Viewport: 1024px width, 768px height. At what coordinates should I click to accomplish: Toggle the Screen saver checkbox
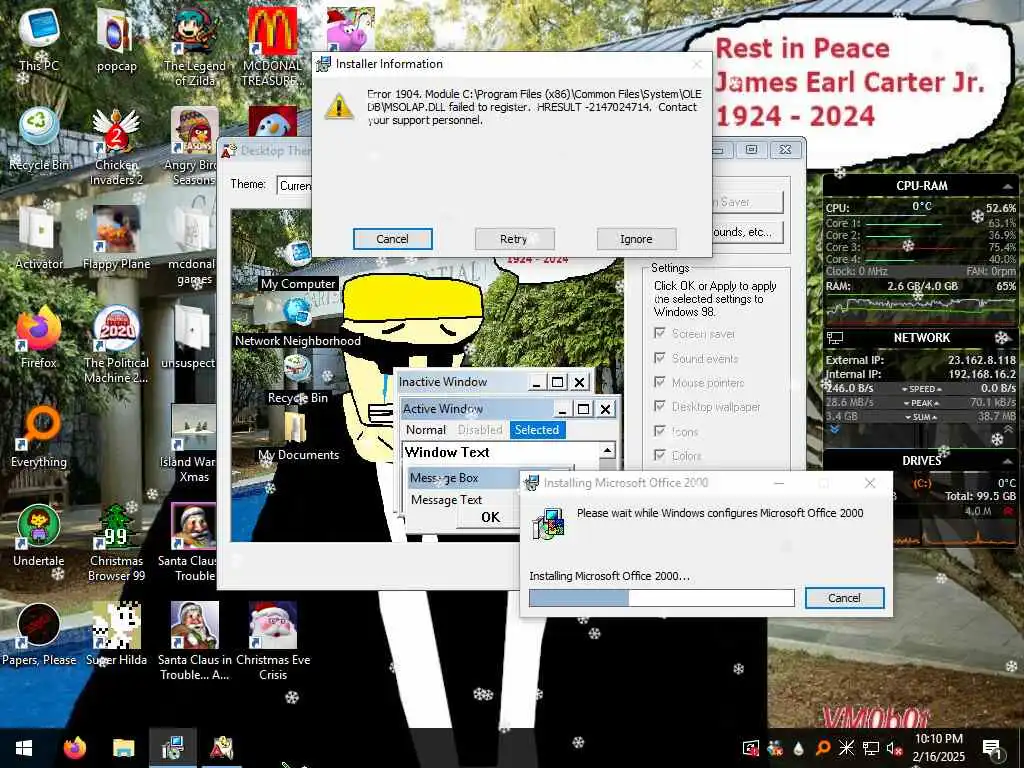[660, 333]
